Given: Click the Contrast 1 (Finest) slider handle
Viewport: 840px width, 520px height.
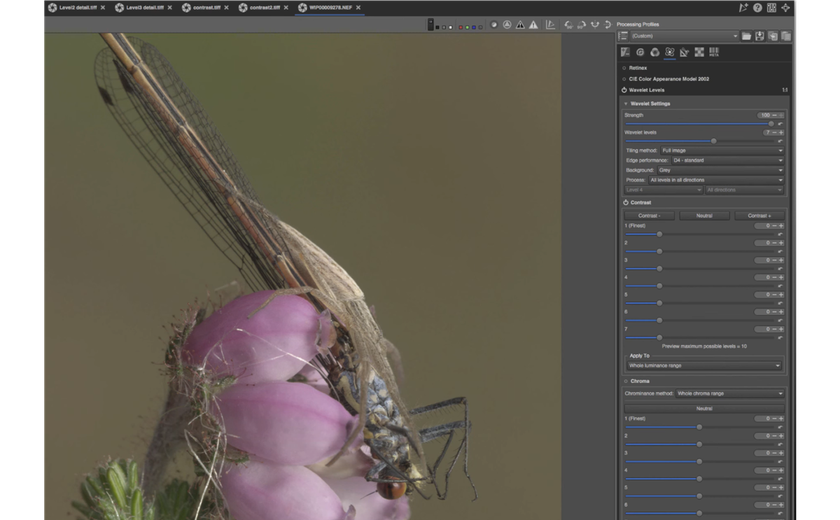Looking at the screenshot, I should pyautogui.click(x=659, y=234).
